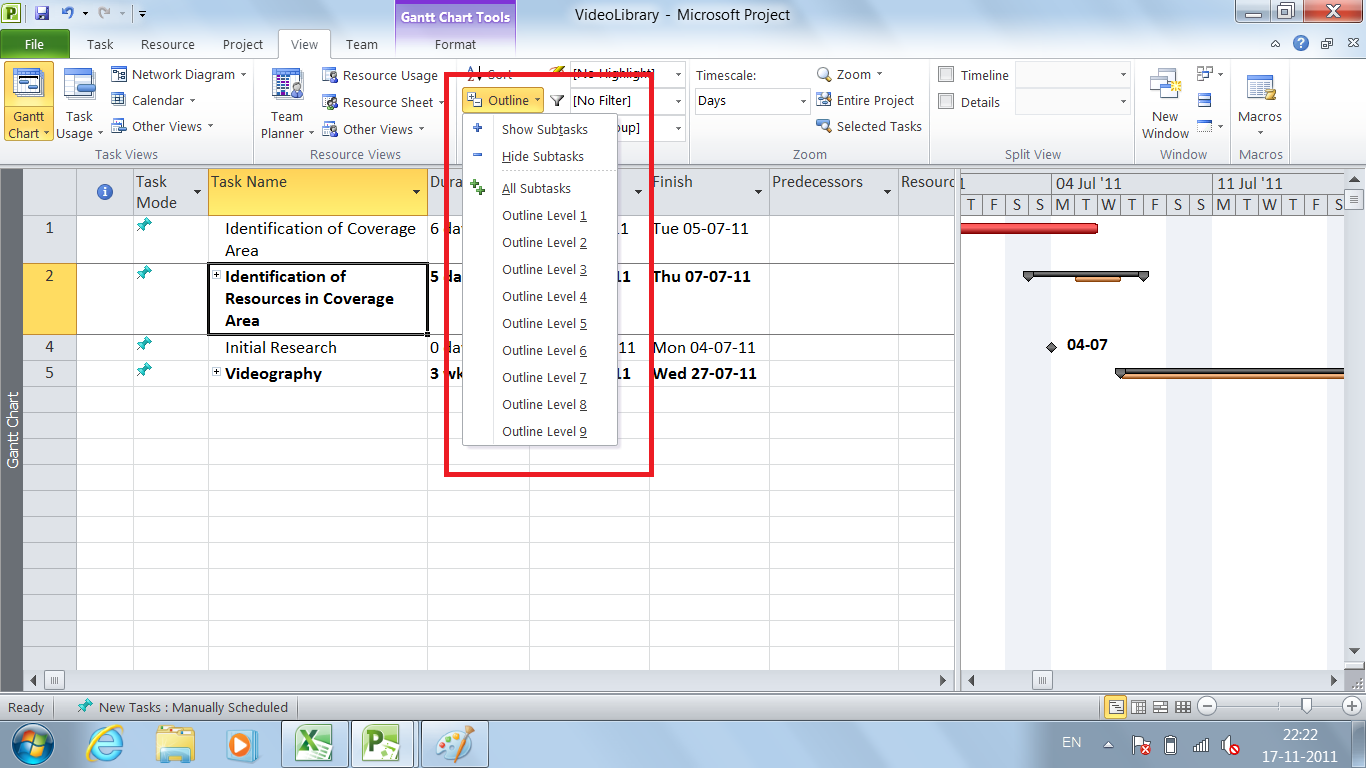Open the Calendar view

pyautogui.click(x=153, y=101)
